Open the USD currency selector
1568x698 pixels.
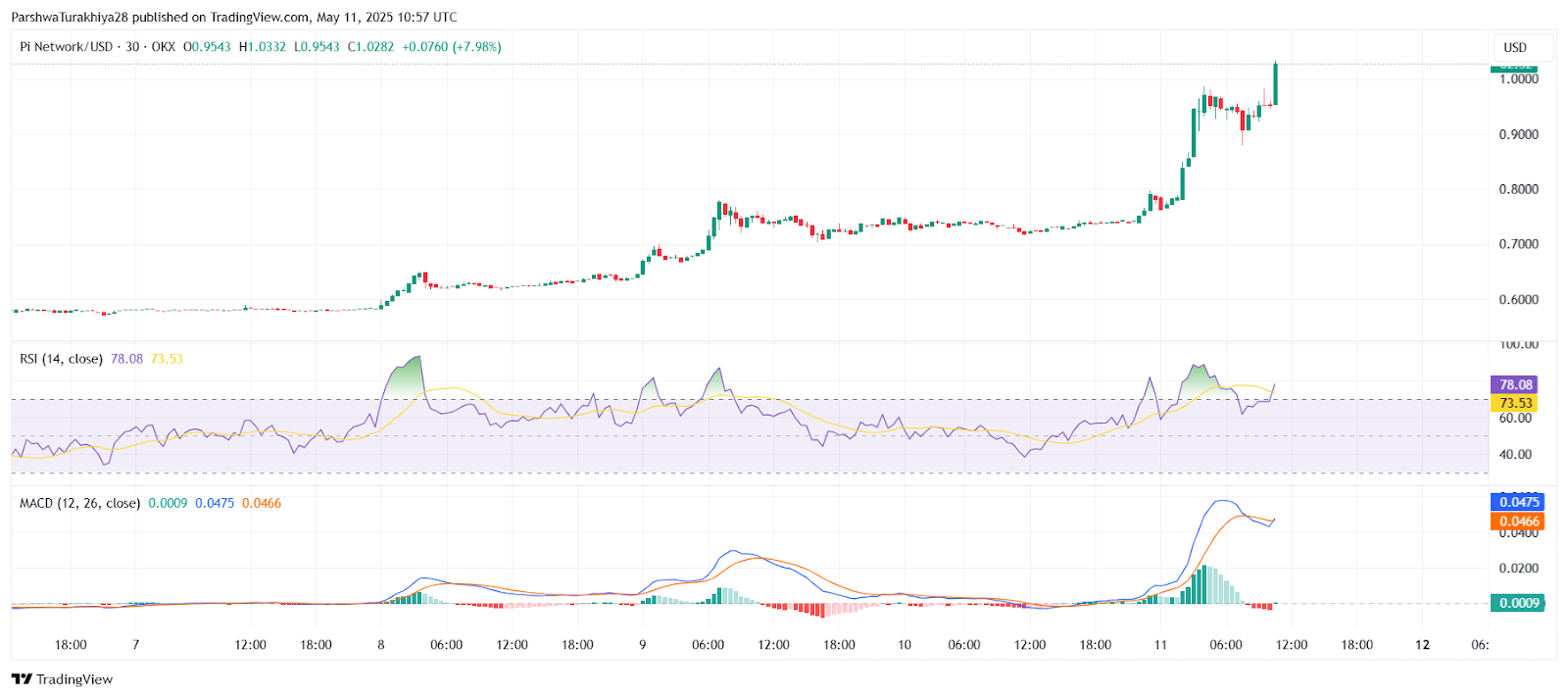tap(1515, 47)
